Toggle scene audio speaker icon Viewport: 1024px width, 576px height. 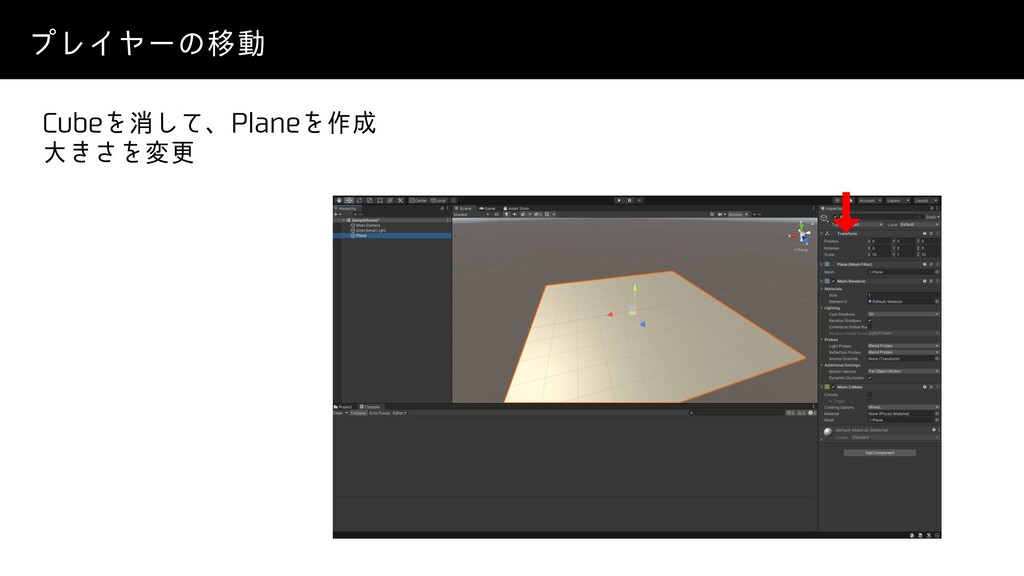(515, 214)
